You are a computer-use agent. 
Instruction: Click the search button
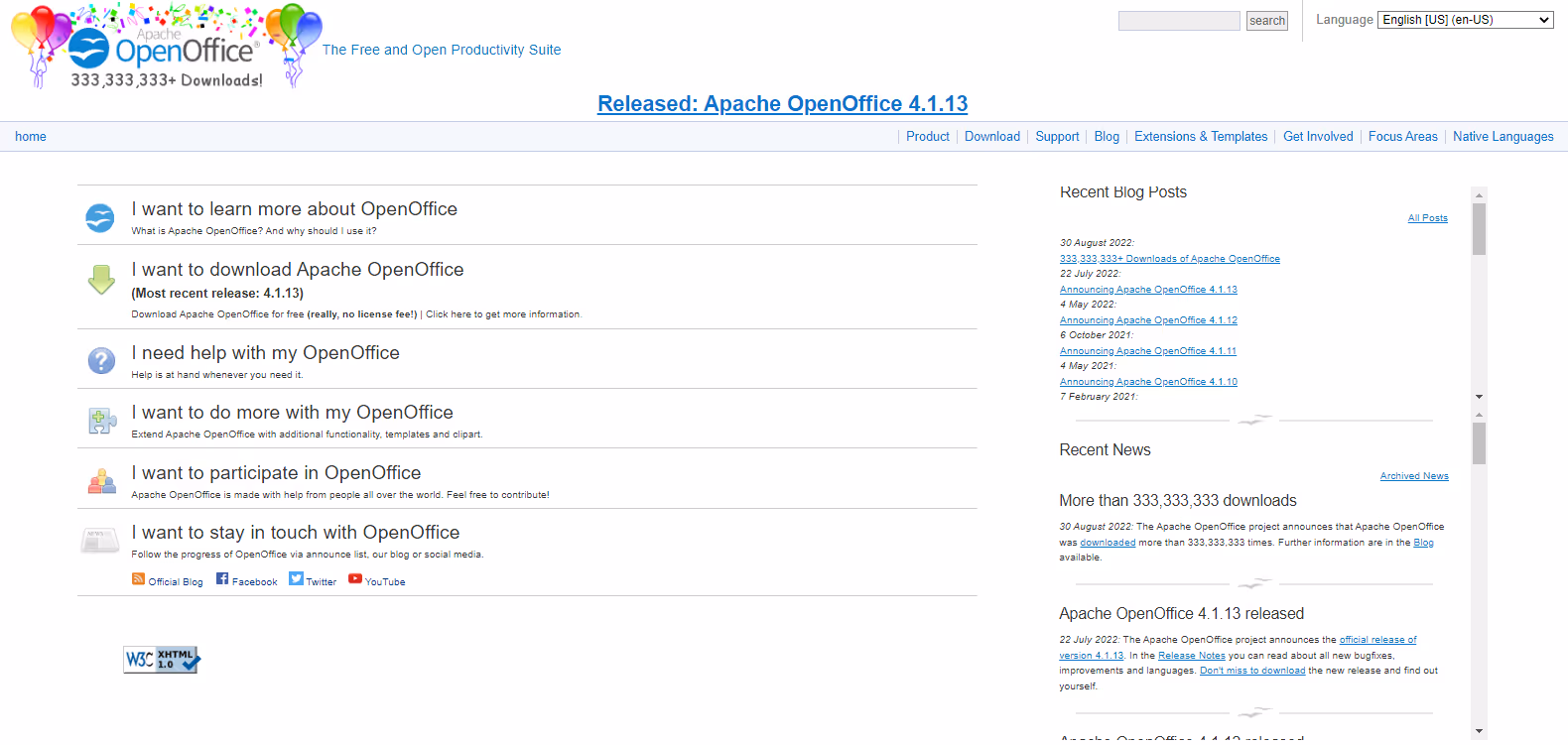click(x=1267, y=21)
